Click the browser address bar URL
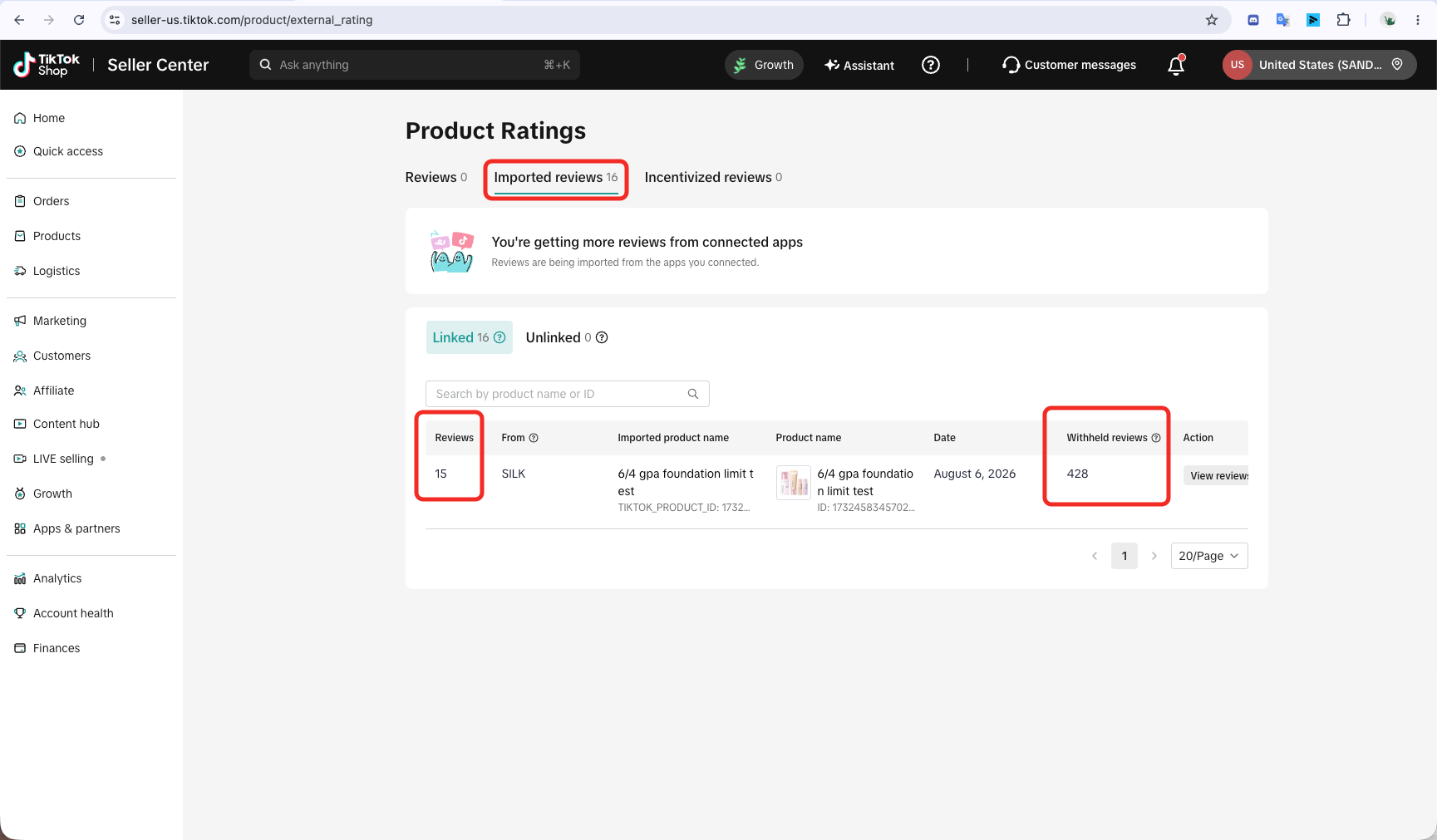This screenshot has height=840, width=1437. click(x=252, y=20)
